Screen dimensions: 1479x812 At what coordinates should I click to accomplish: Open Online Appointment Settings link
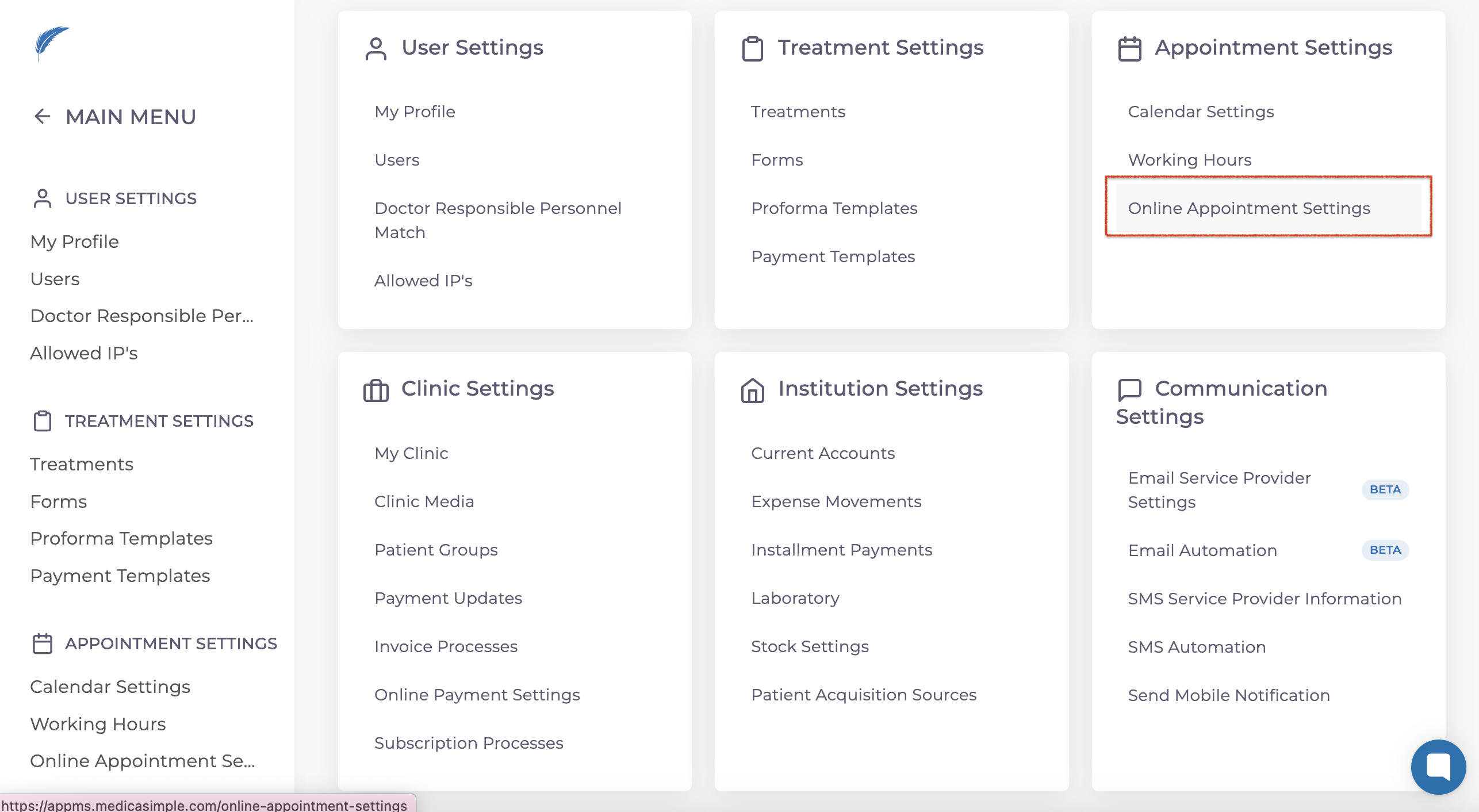click(1249, 208)
